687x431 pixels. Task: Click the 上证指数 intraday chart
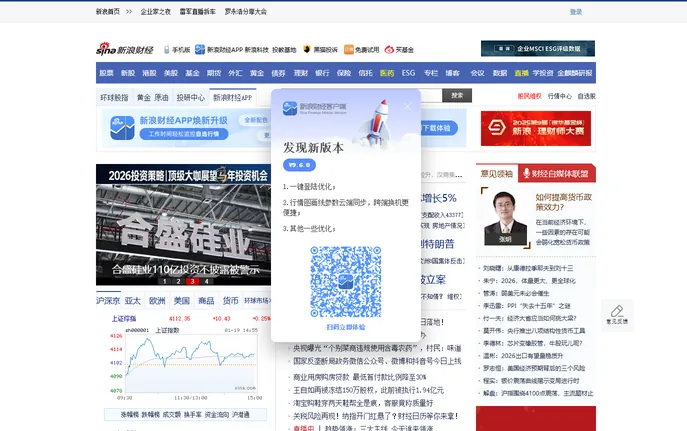click(x=191, y=364)
